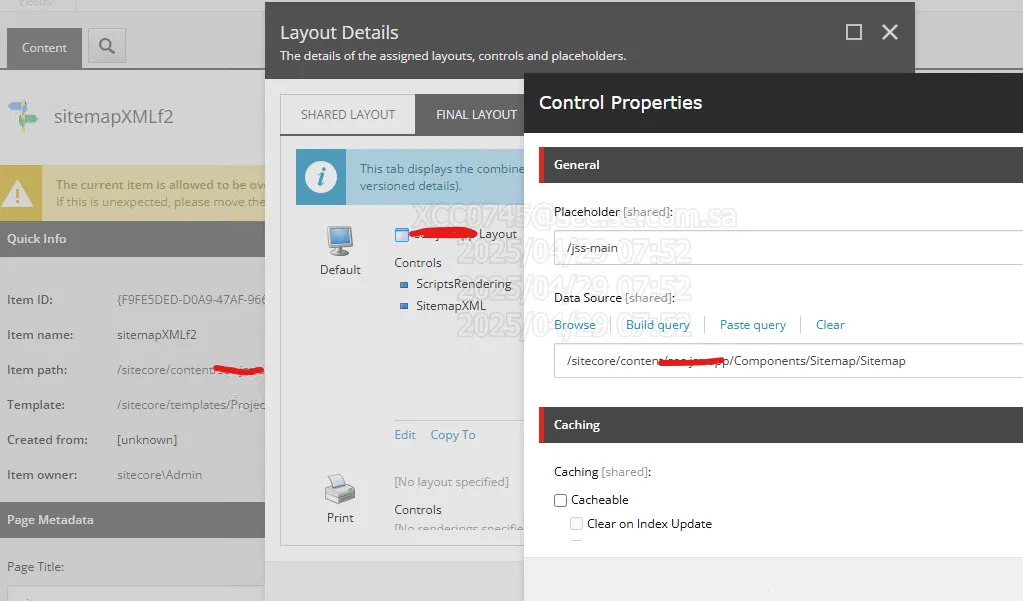Select the Default device monitor icon
Image resolution: width=1023 pixels, height=601 pixels.
click(x=340, y=240)
